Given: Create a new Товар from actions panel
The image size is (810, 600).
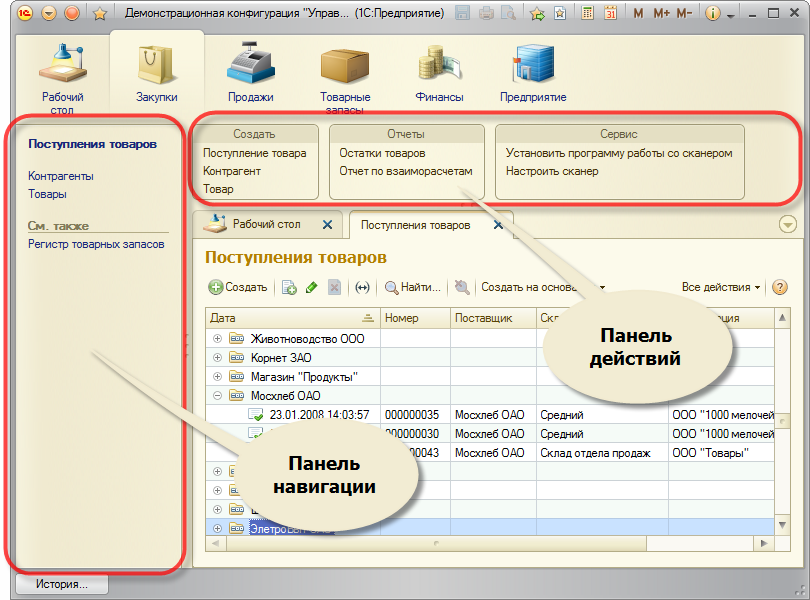Looking at the screenshot, I should click(x=218, y=189).
